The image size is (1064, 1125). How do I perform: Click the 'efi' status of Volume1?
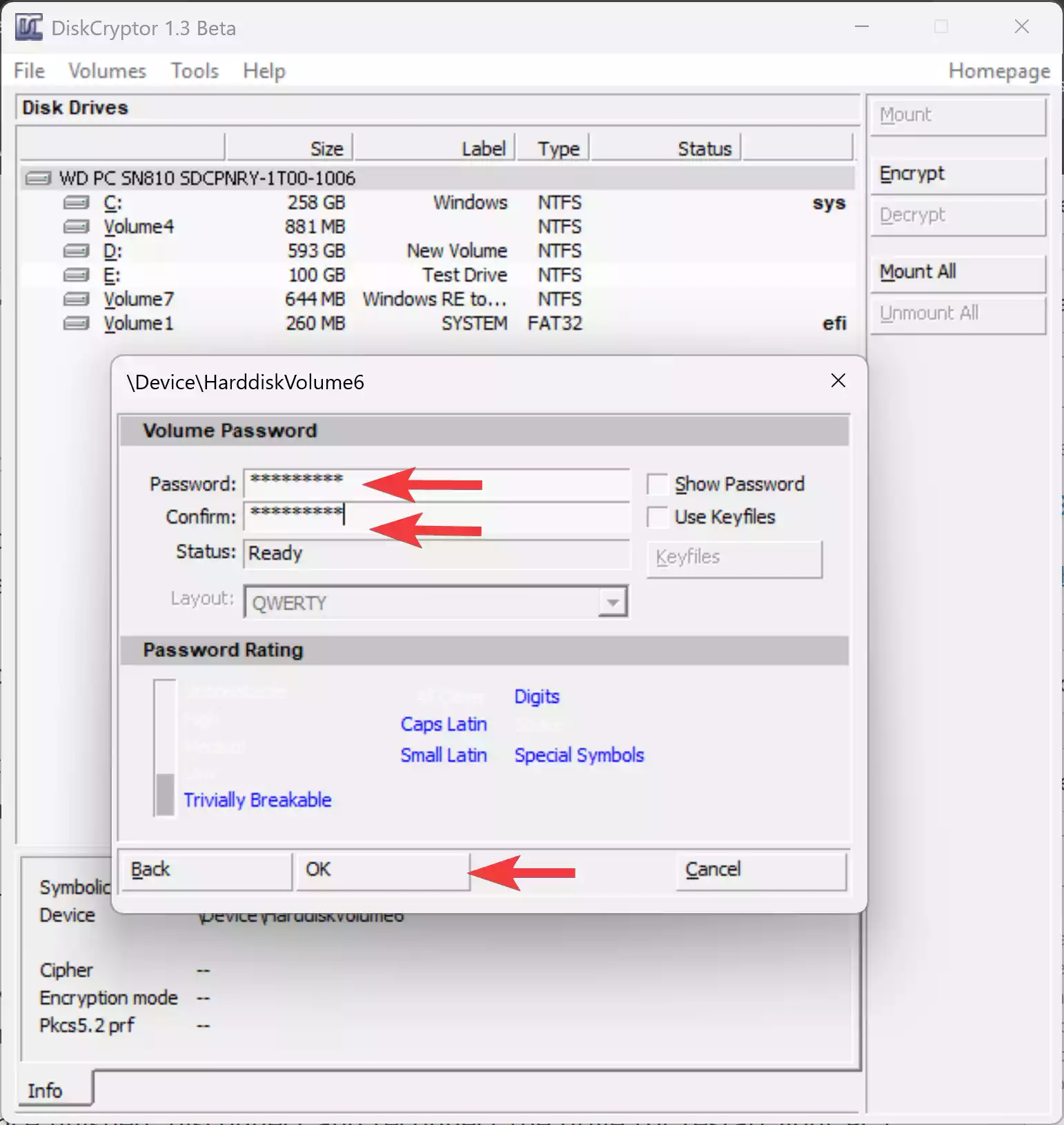click(x=834, y=324)
